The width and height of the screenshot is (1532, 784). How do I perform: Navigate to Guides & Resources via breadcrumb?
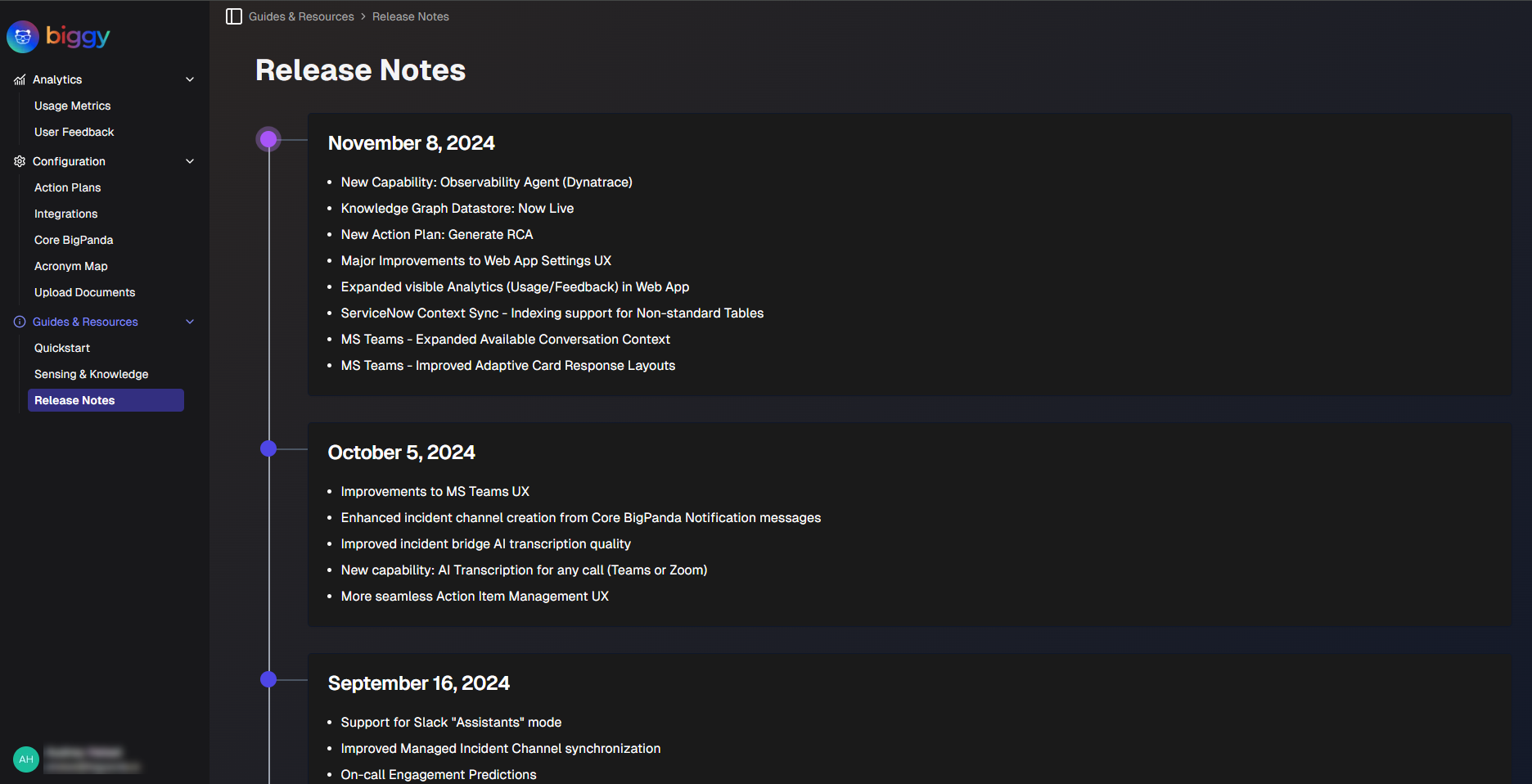[301, 16]
